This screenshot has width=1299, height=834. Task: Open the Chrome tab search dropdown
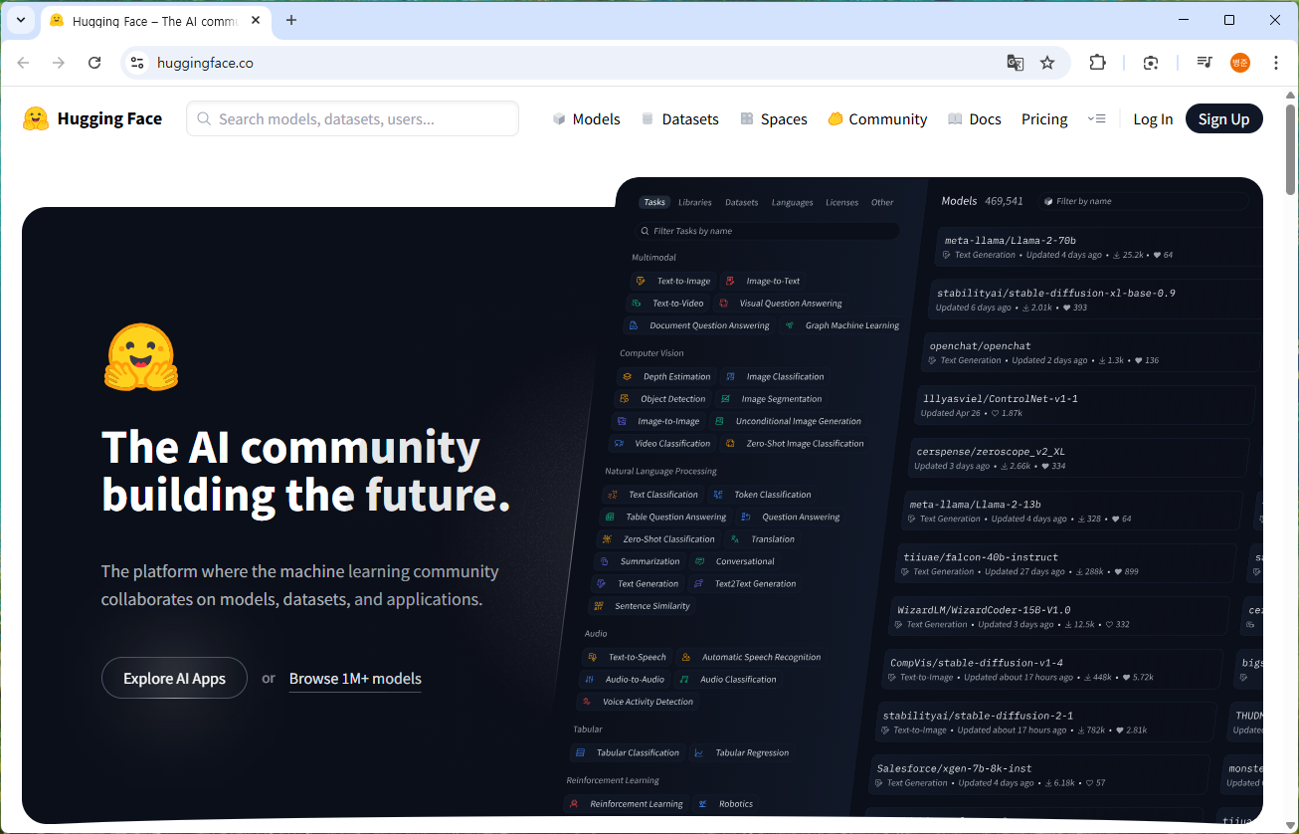point(21,20)
